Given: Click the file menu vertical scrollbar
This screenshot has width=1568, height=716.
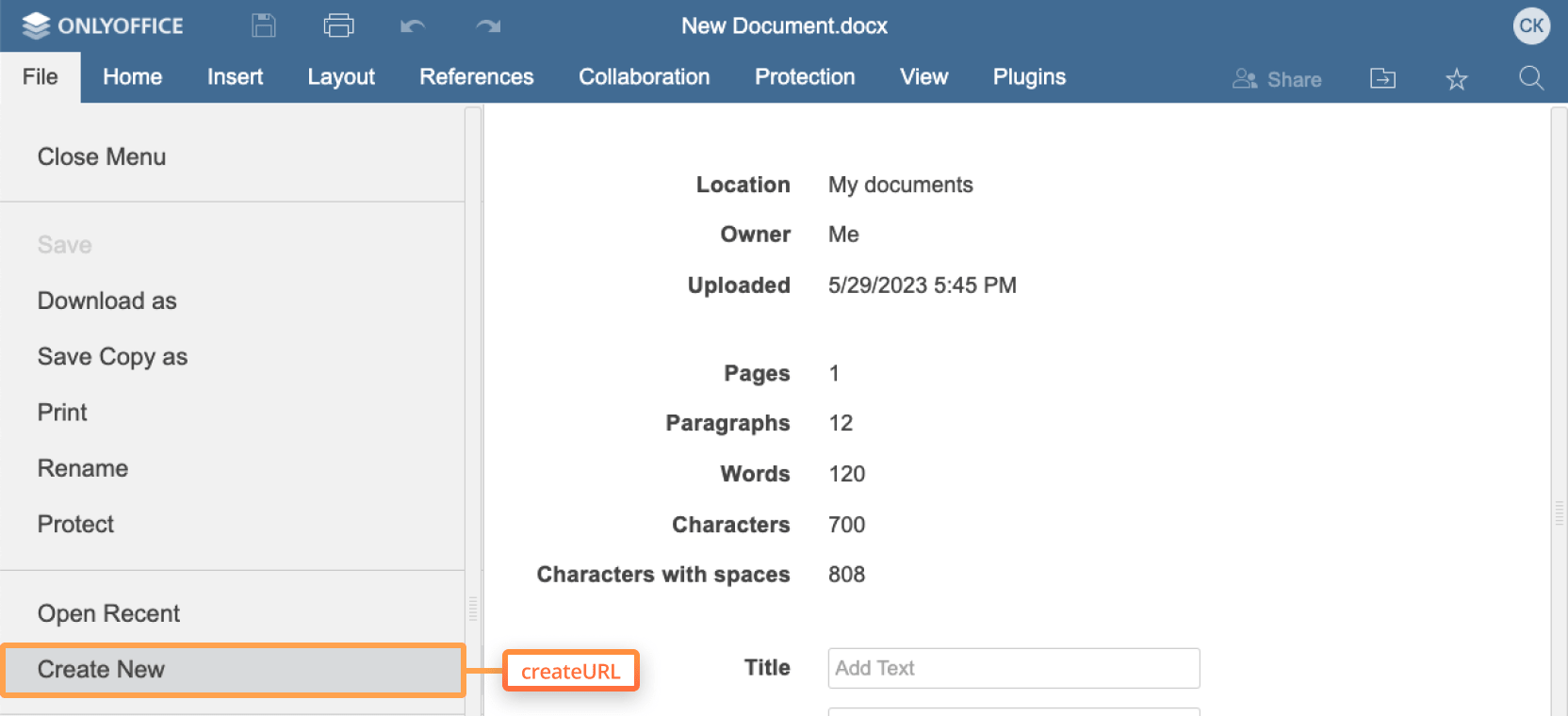Looking at the screenshot, I should [x=473, y=411].
